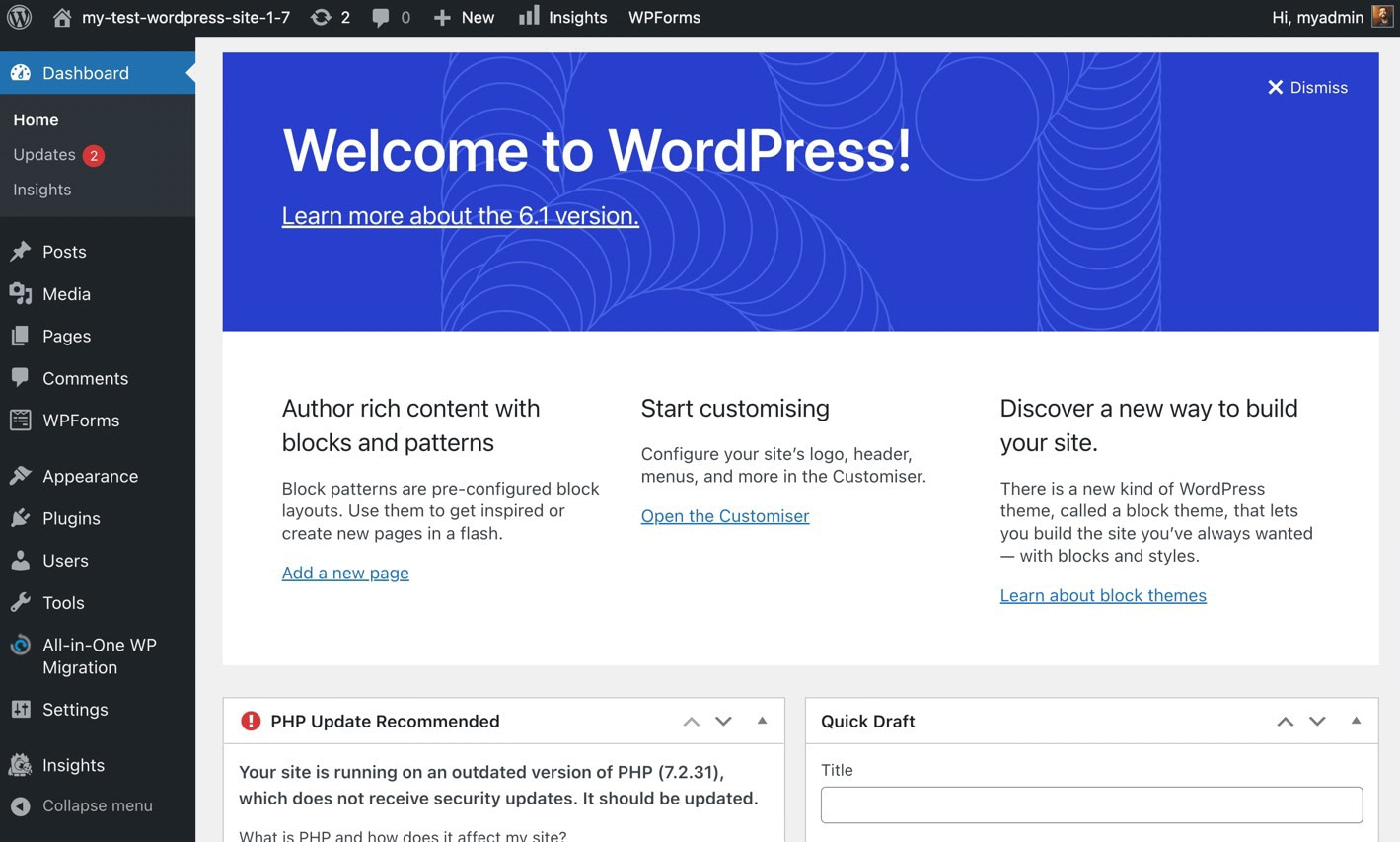
Task: Click the myadmin avatar in admin bar
Action: pos(1380,17)
